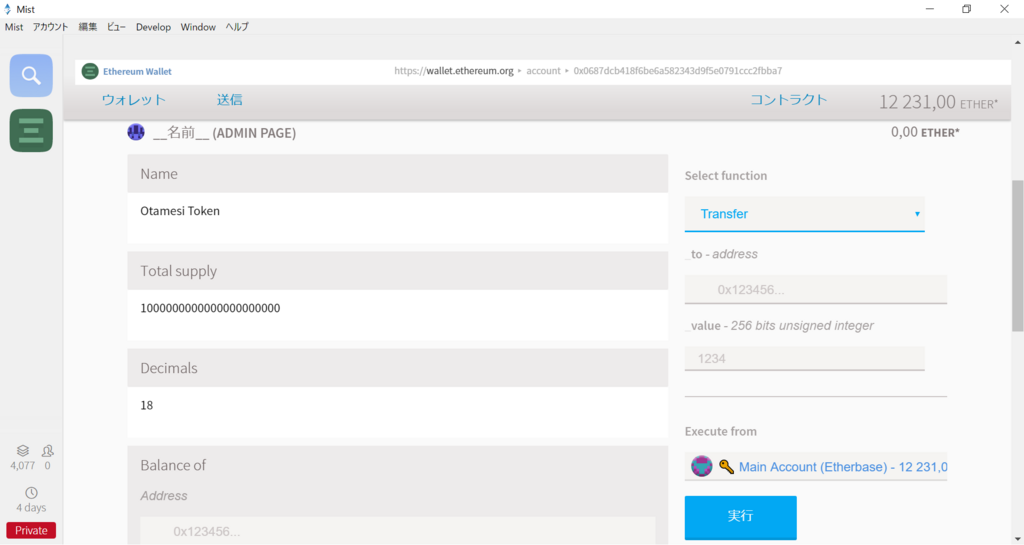Switch to the 送信 tab
The height and width of the screenshot is (545, 1024).
(x=230, y=100)
